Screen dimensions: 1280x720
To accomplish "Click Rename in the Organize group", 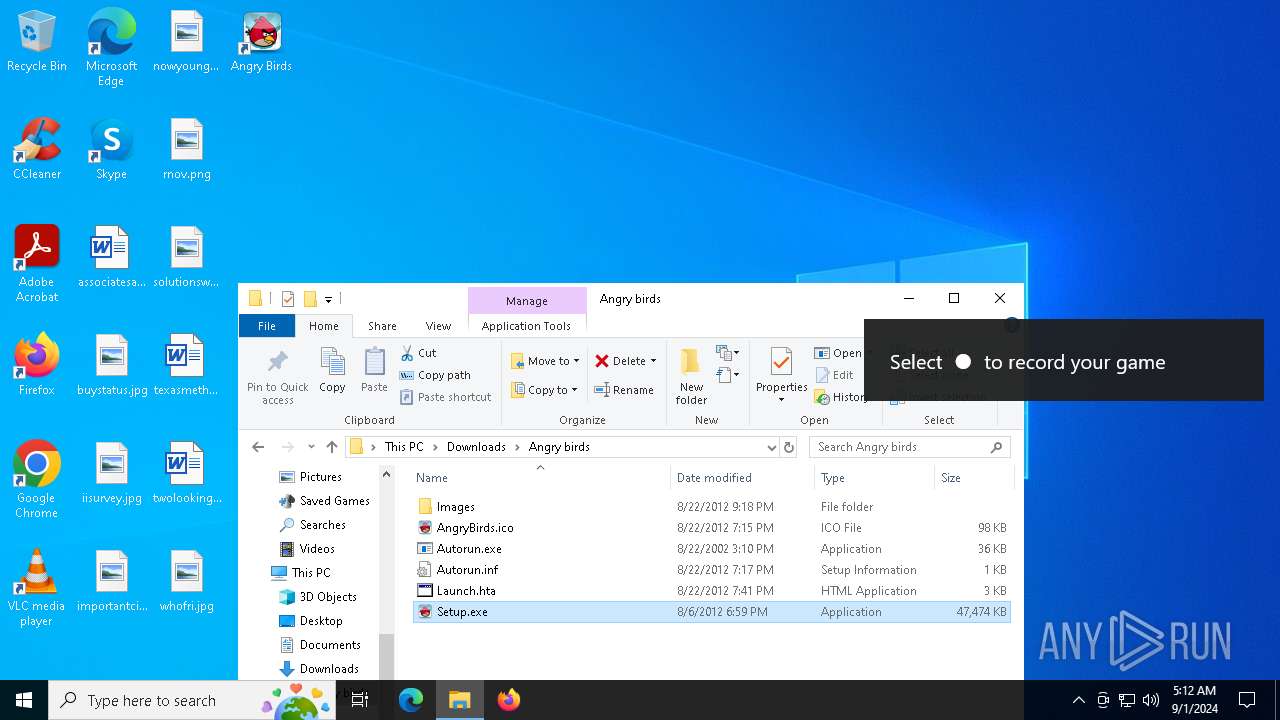I will tap(623, 390).
